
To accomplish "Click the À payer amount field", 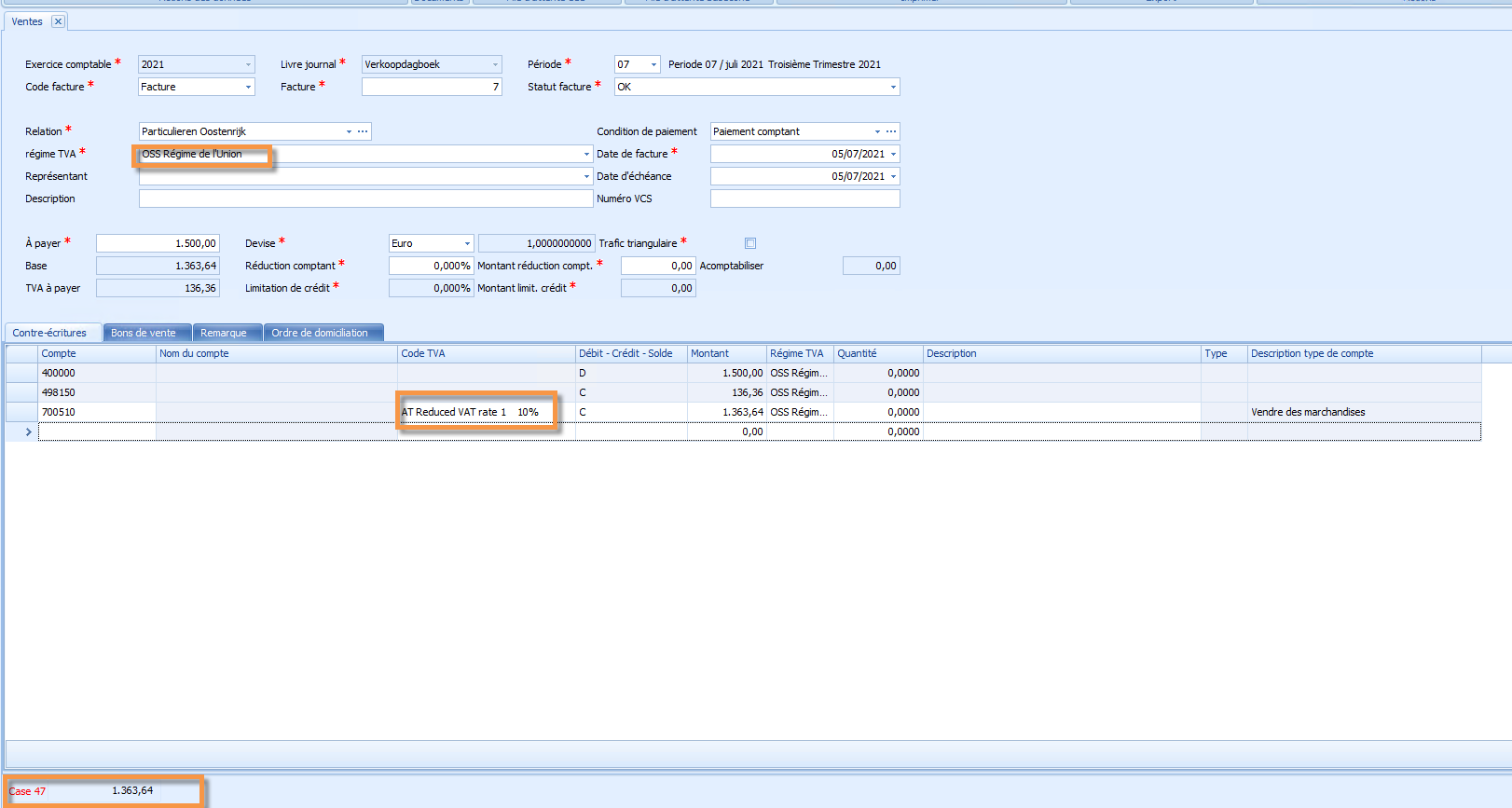I will click(158, 243).
